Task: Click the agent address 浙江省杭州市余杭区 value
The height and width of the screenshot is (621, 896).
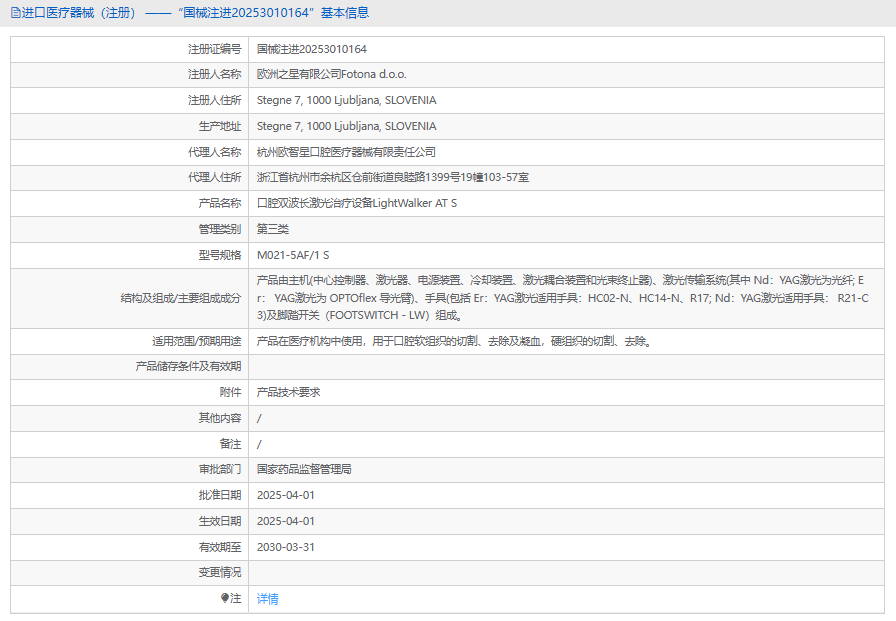Action: point(392,177)
